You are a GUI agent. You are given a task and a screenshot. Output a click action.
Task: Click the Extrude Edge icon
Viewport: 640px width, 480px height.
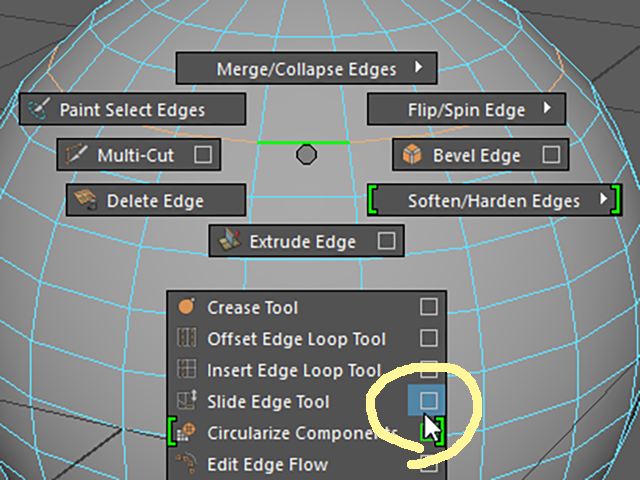pyautogui.click(x=229, y=240)
